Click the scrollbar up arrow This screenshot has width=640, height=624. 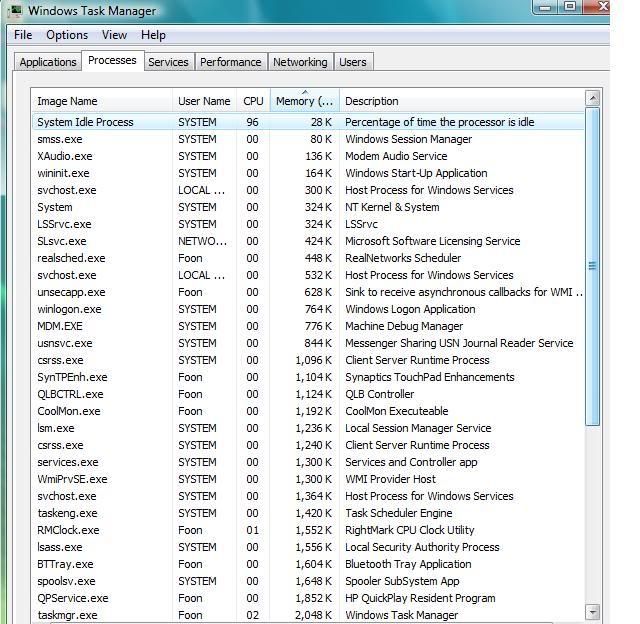click(592, 98)
